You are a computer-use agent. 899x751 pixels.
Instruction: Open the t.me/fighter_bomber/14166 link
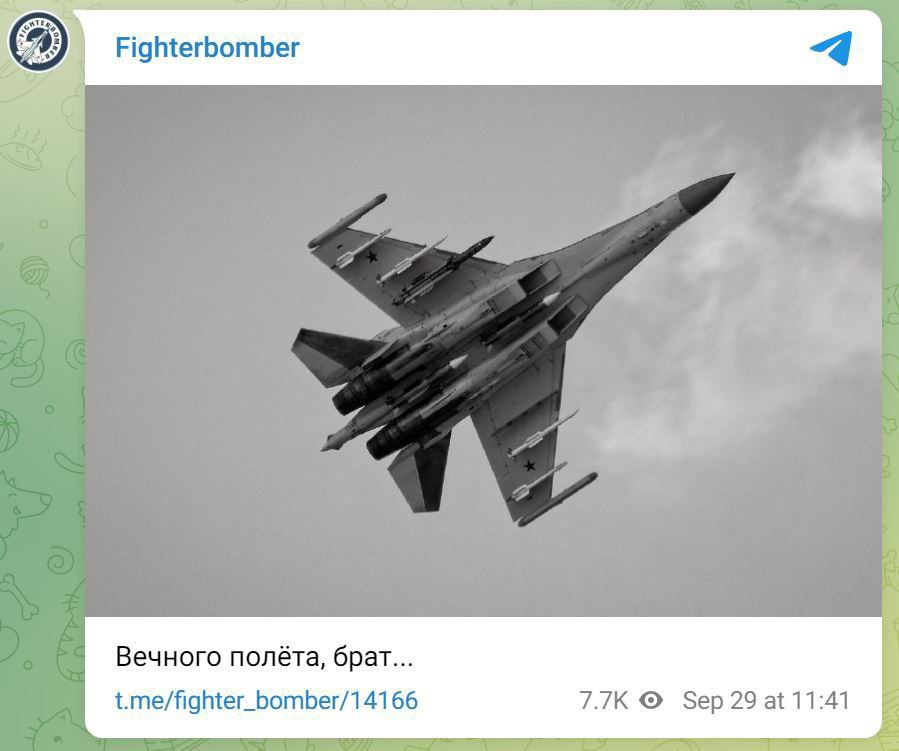tap(267, 701)
